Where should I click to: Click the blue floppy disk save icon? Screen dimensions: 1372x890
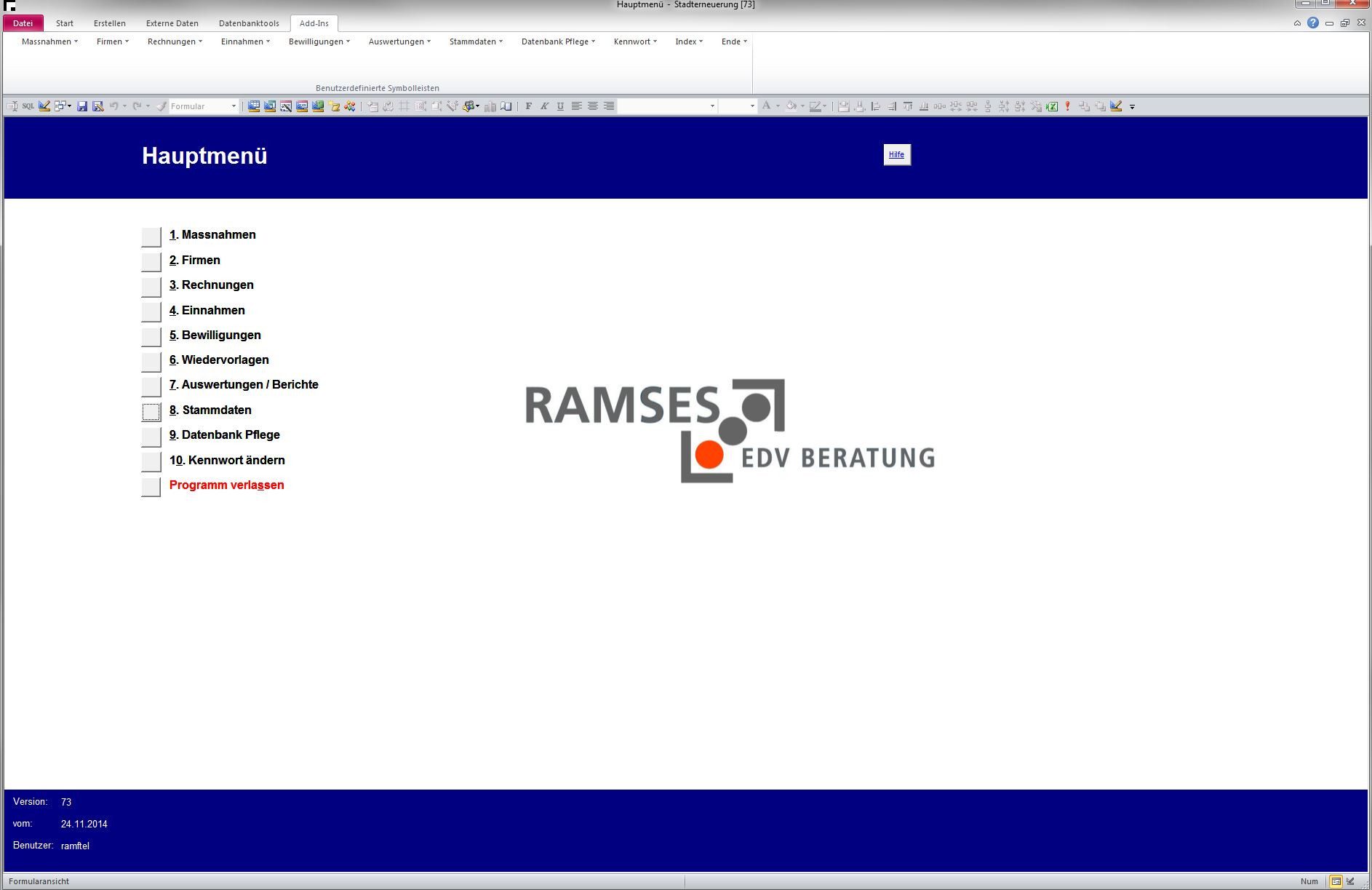(x=82, y=106)
